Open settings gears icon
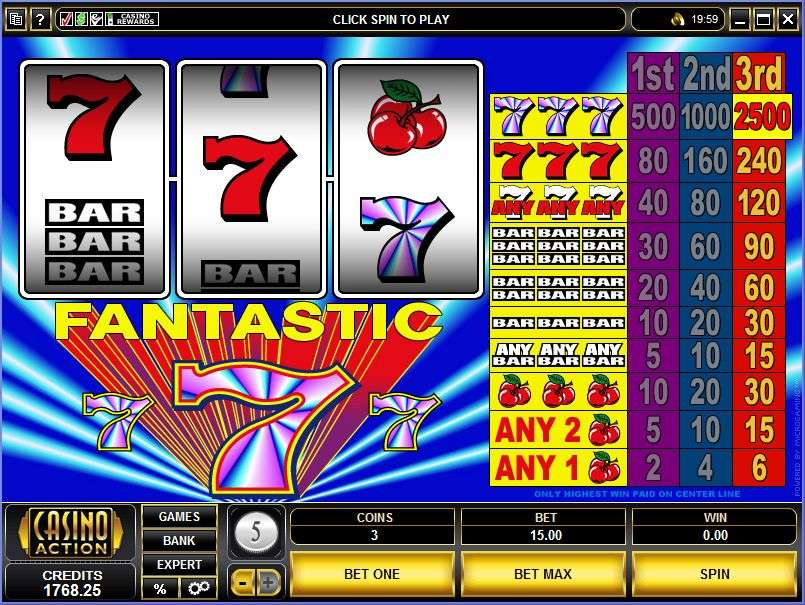This screenshot has width=805, height=605. click(x=199, y=588)
